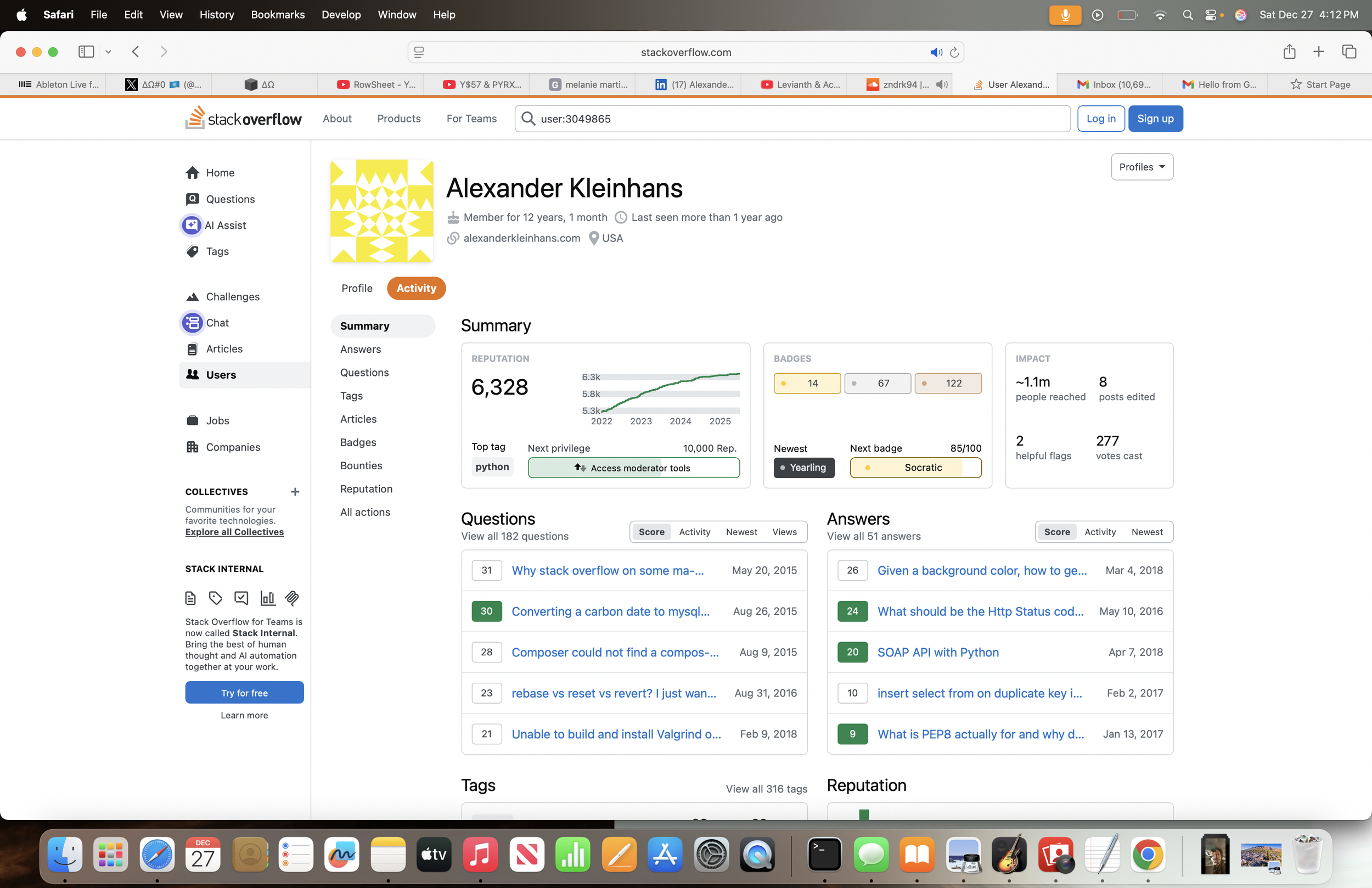The width and height of the screenshot is (1372, 888).
Task: Click the Try for free button
Action: click(244, 693)
